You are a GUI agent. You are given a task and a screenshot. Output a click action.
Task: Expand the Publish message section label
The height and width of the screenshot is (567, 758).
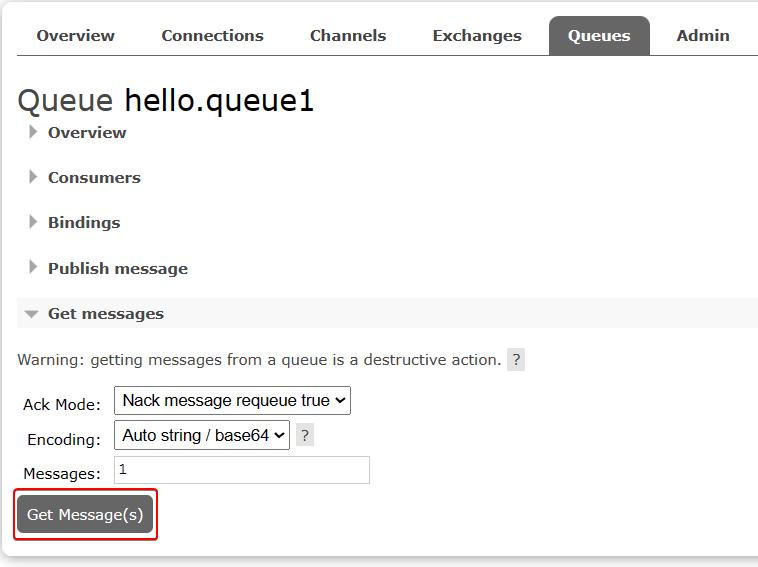[117, 268]
